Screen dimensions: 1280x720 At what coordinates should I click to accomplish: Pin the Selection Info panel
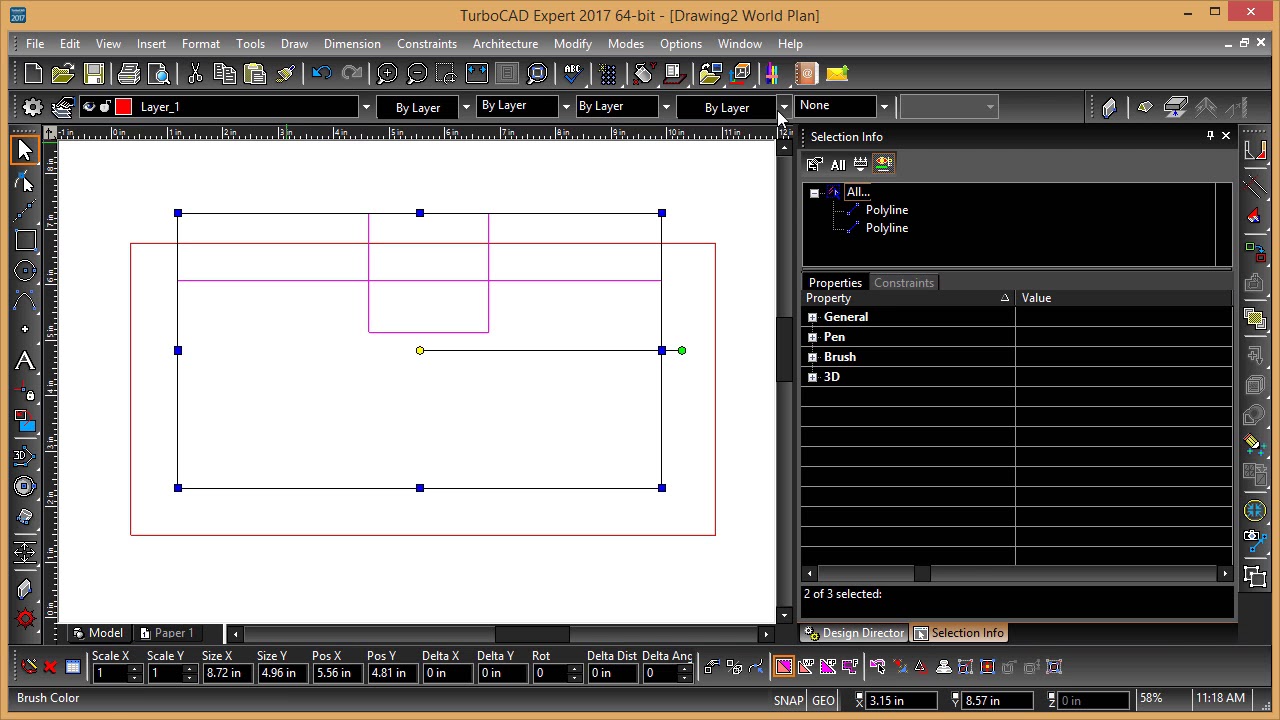point(1210,136)
